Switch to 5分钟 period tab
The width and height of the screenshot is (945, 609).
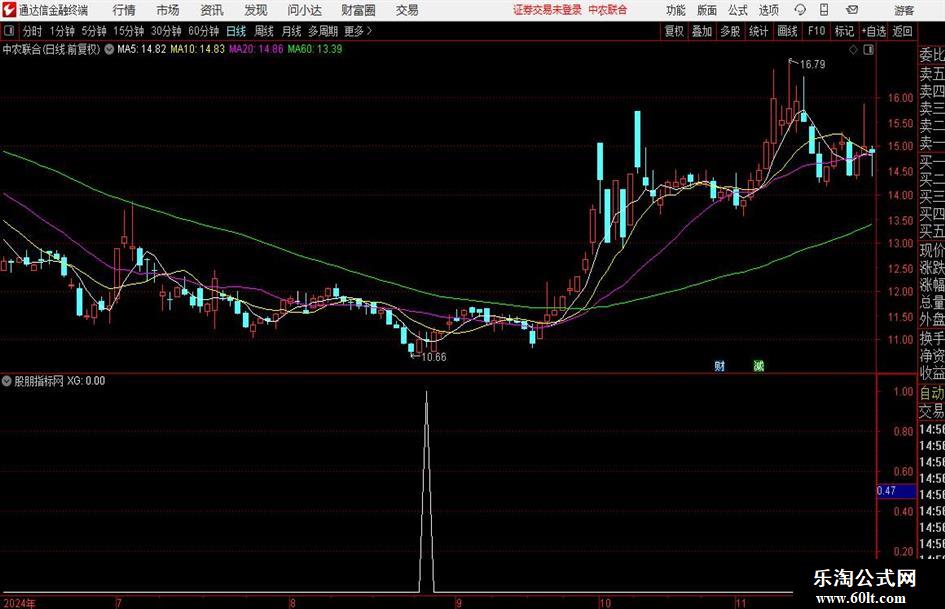94,31
